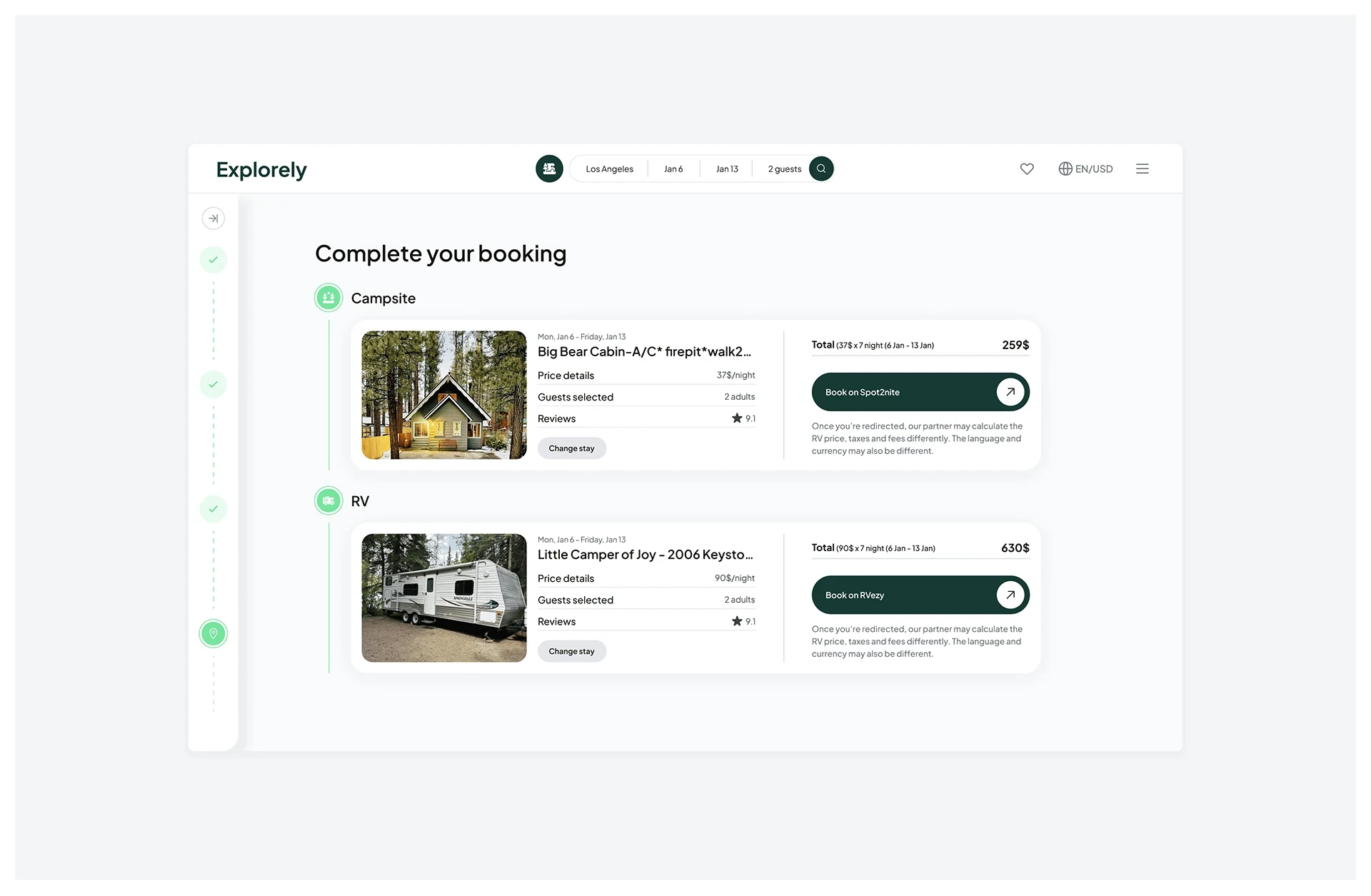Change the Jan 6 check-in date

[673, 169]
